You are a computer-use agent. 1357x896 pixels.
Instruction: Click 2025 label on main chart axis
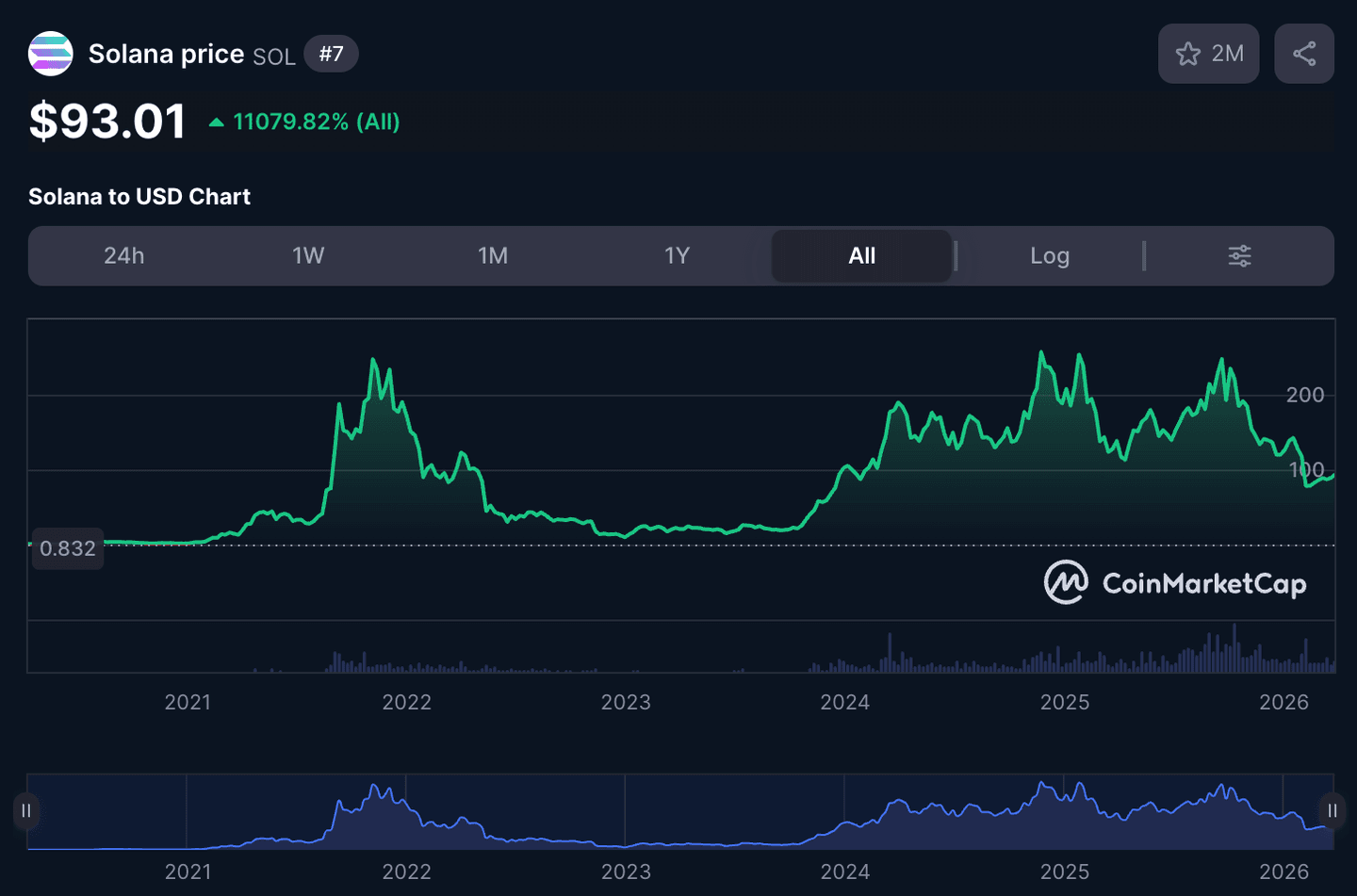[1065, 702]
